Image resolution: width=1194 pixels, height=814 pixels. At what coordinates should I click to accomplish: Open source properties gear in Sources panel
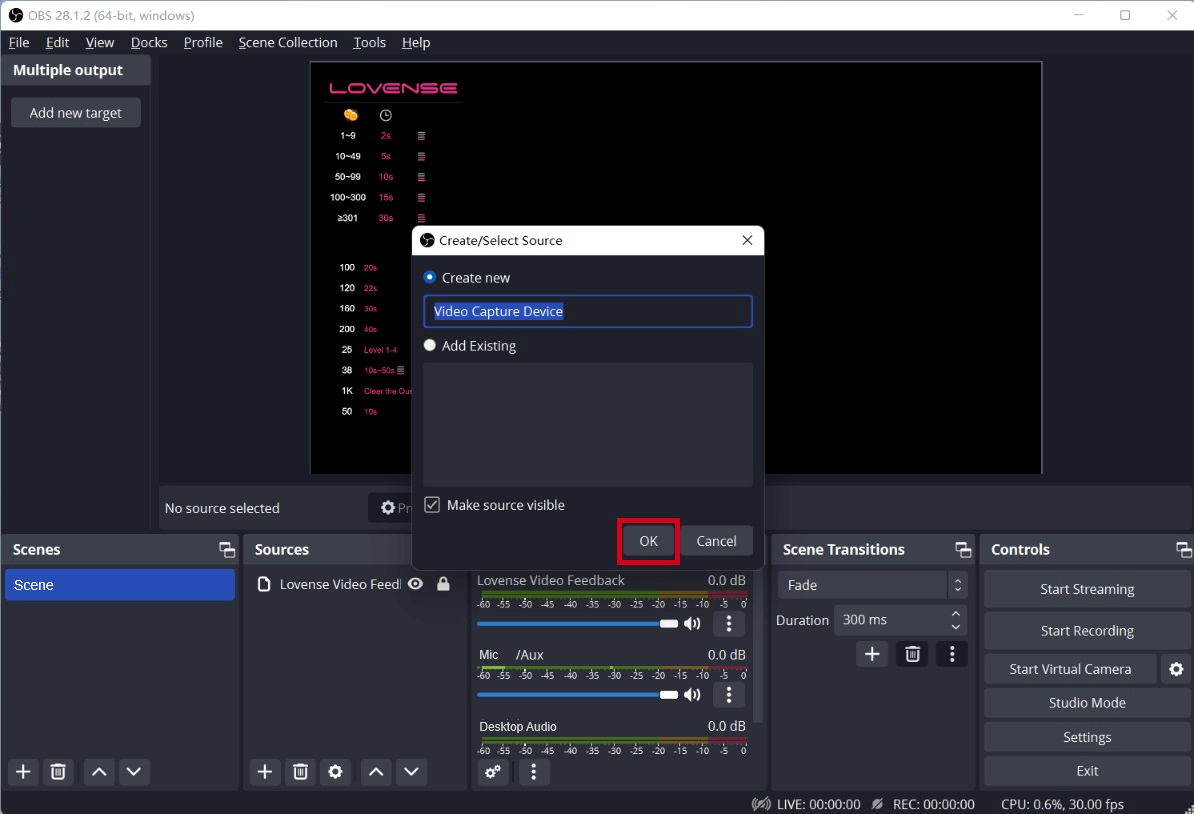[x=335, y=772]
